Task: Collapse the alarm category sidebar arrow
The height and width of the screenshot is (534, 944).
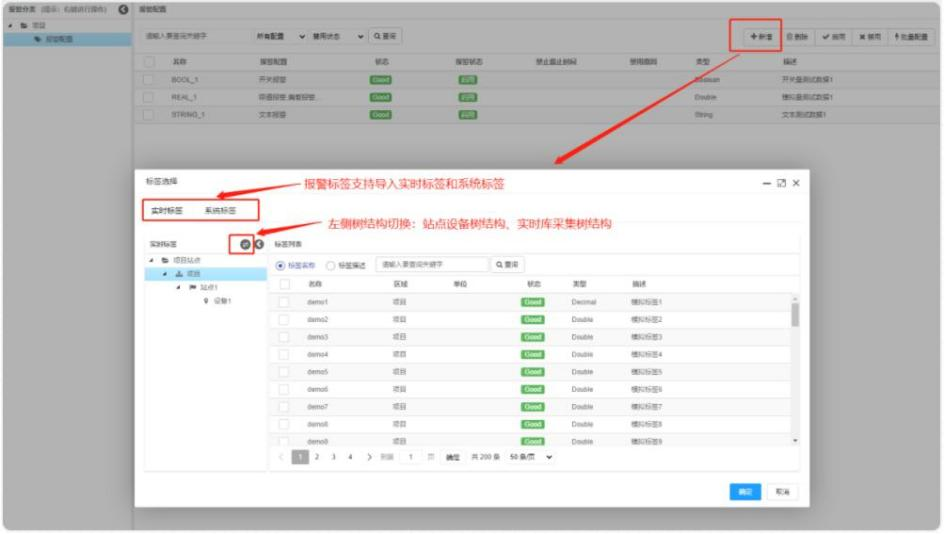Action: pyautogui.click(x=122, y=9)
